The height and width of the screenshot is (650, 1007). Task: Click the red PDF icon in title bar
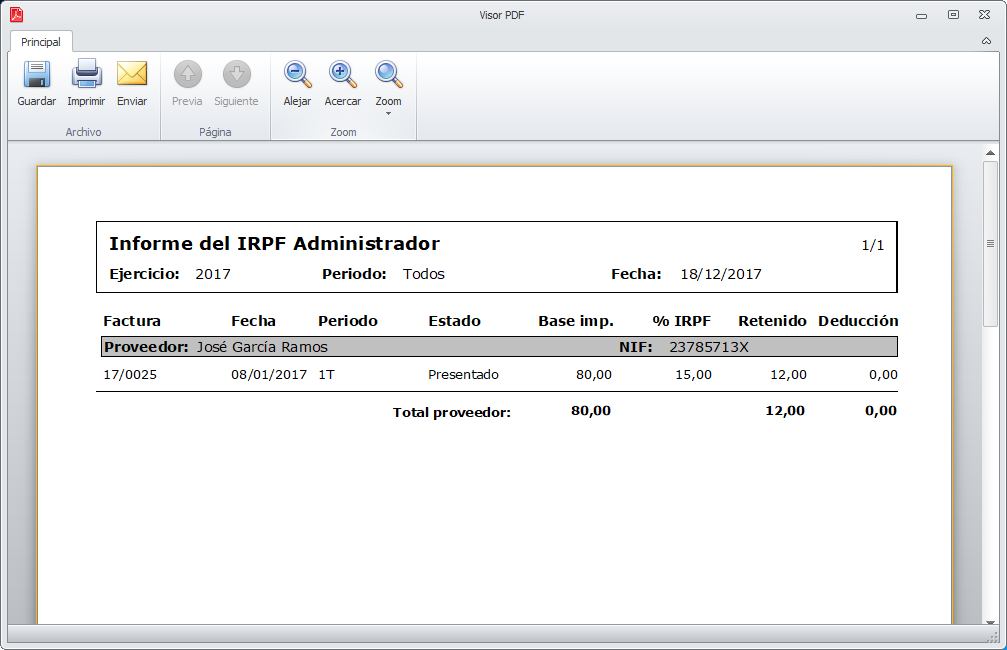click(17, 15)
